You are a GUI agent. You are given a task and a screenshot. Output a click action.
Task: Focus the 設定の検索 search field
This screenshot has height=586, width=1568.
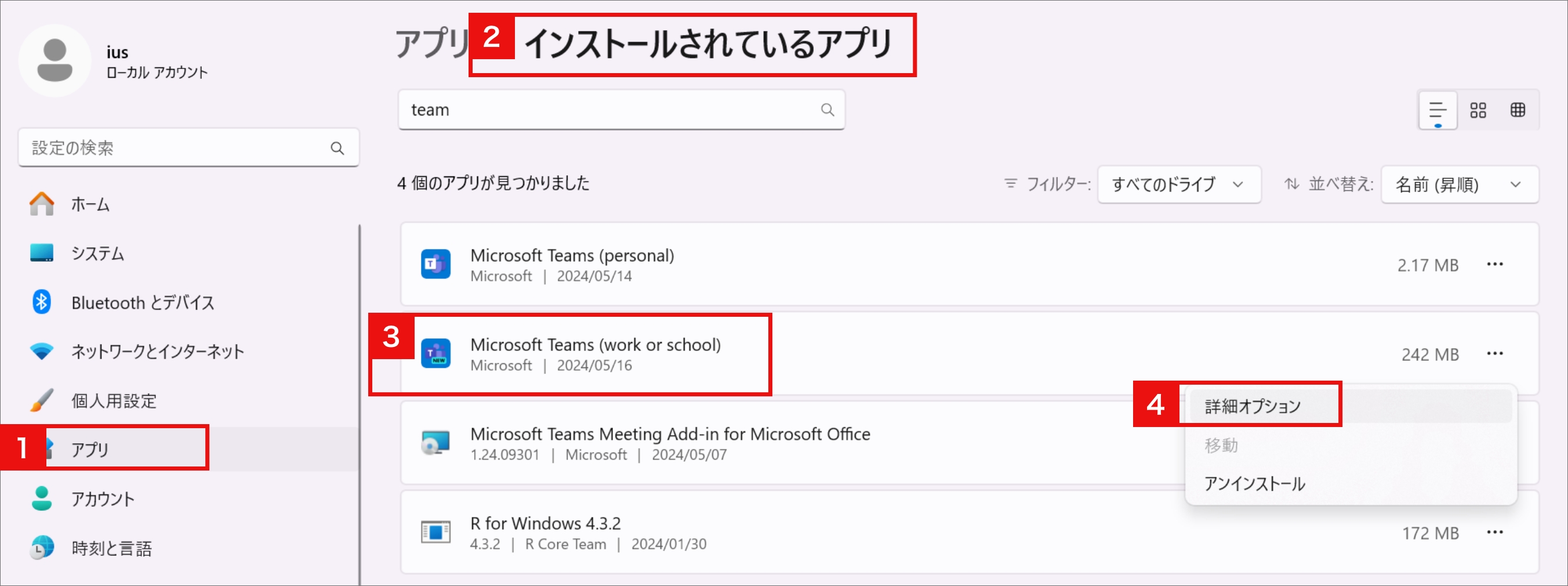pos(188,148)
